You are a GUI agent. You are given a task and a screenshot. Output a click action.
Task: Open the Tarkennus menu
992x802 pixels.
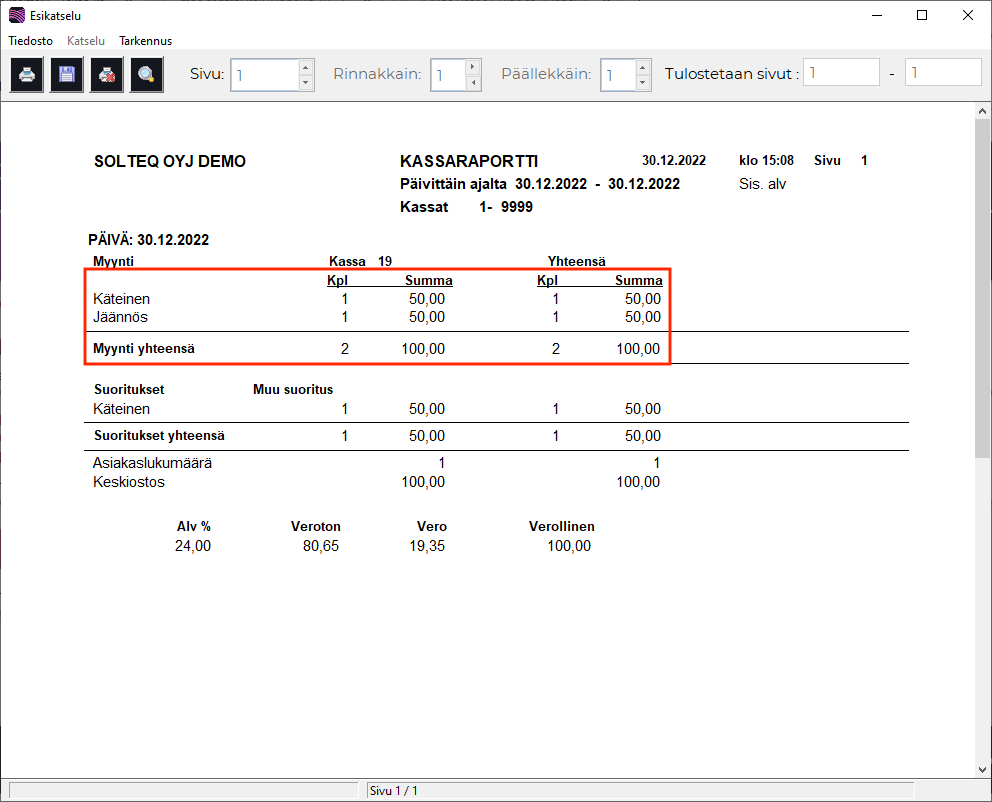click(x=146, y=41)
